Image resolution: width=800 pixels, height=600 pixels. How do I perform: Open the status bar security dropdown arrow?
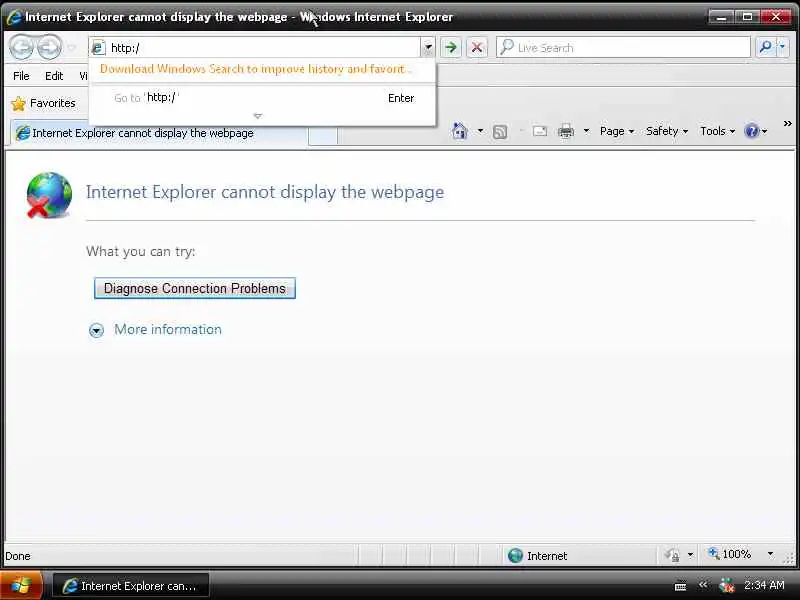point(690,555)
